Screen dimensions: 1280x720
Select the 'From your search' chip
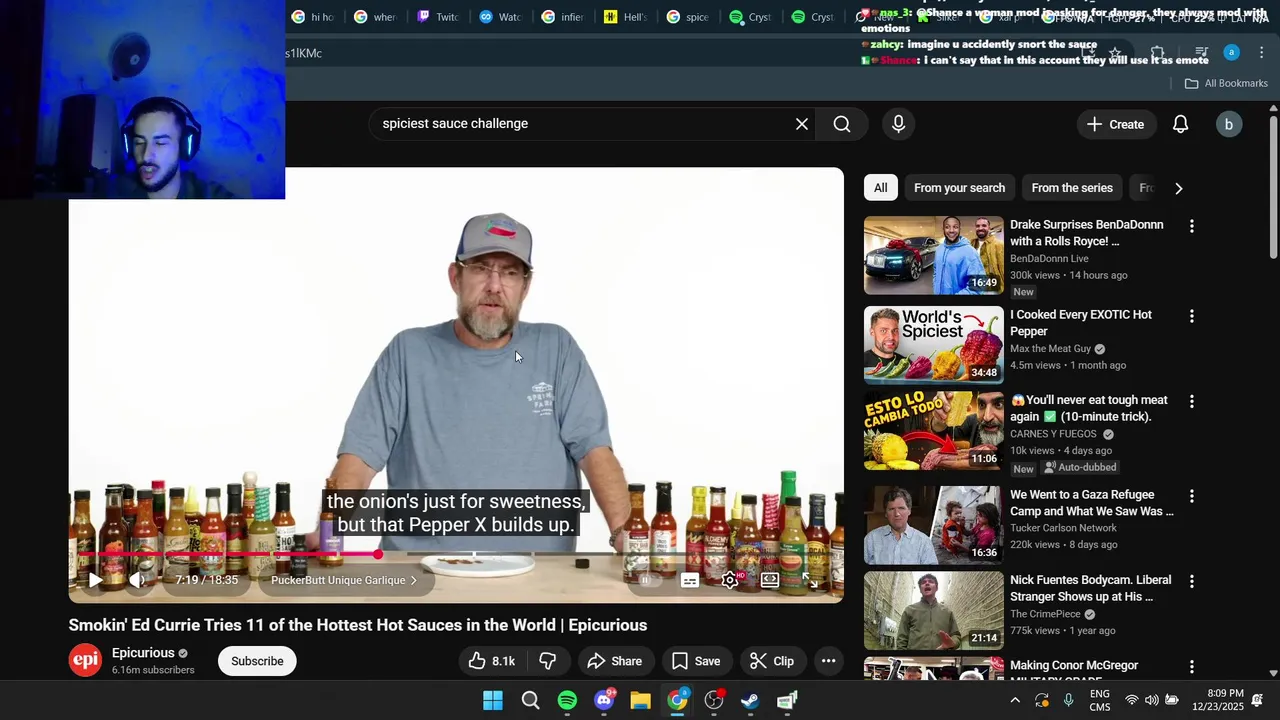click(x=959, y=188)
